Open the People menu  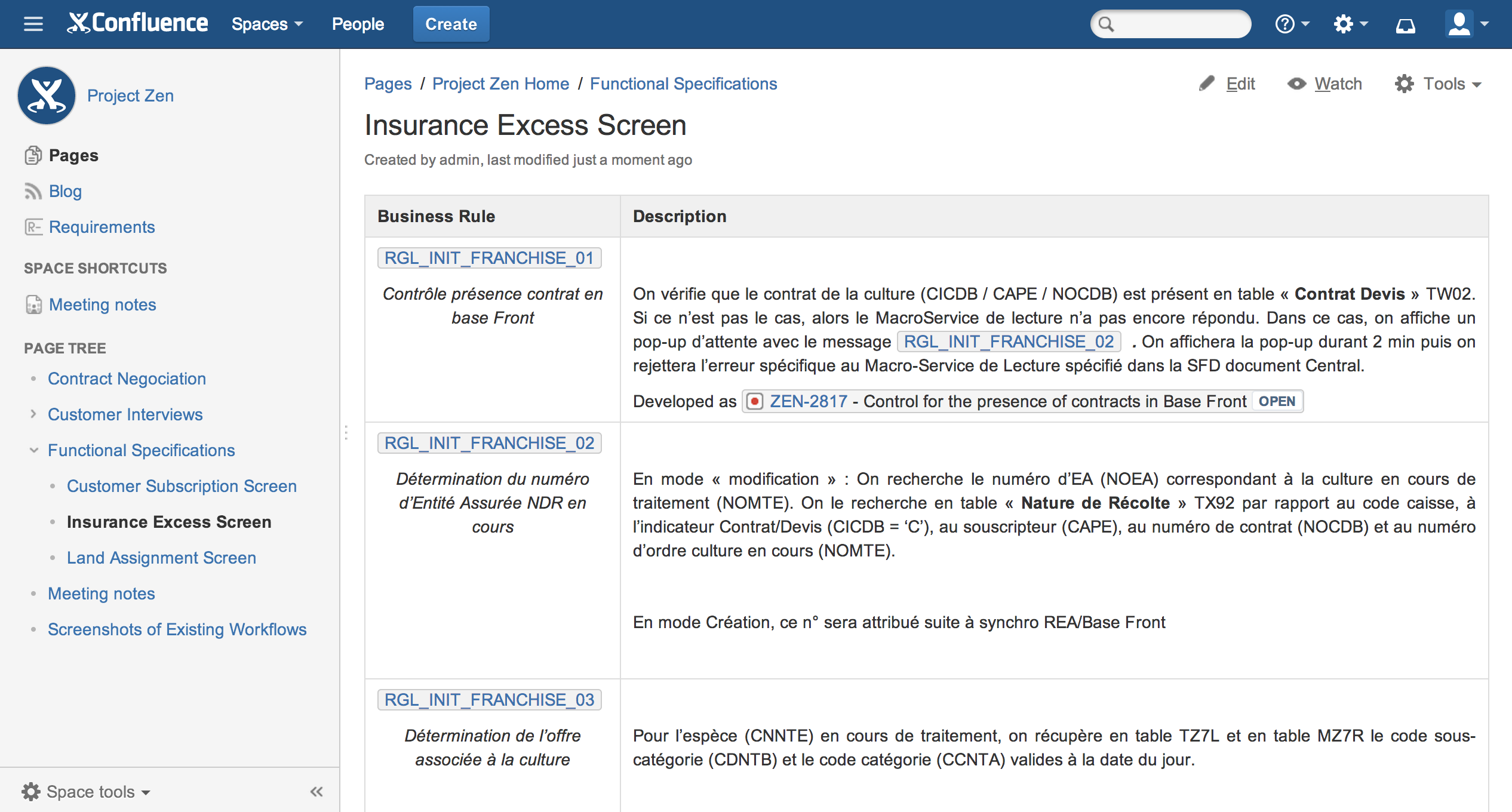point(358,24)
